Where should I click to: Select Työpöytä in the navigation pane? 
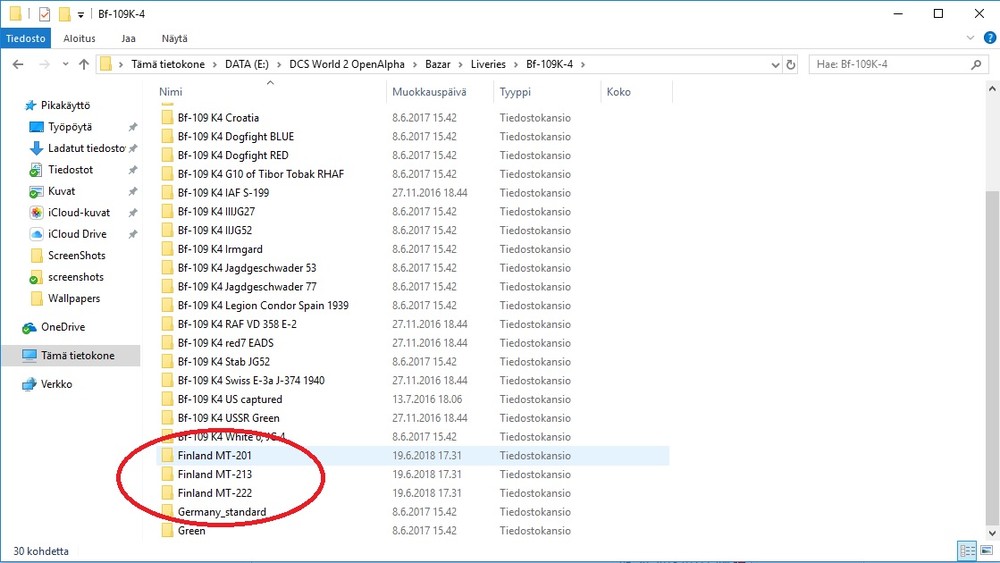coord(70,127)
